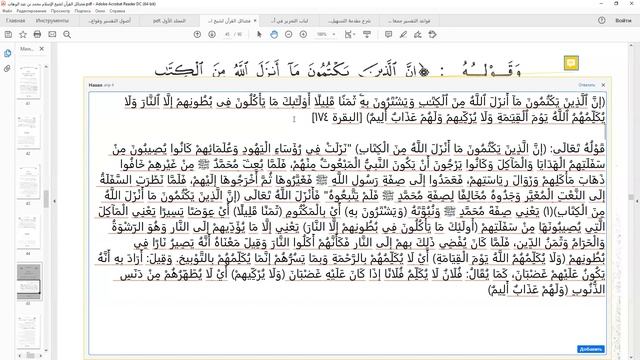
Task: Open the attachments paperclip panel
Action: coord(7,69)
